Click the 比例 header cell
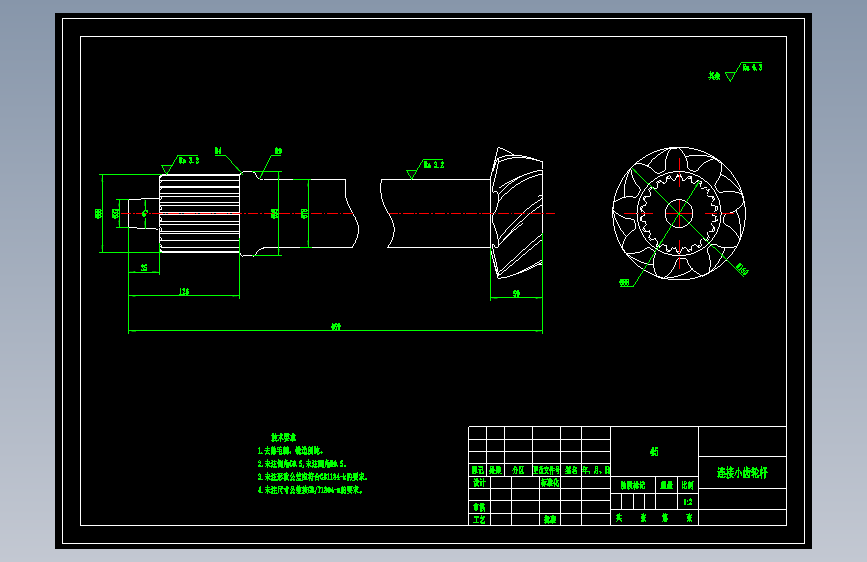The image size is (867, 562). 687,485
